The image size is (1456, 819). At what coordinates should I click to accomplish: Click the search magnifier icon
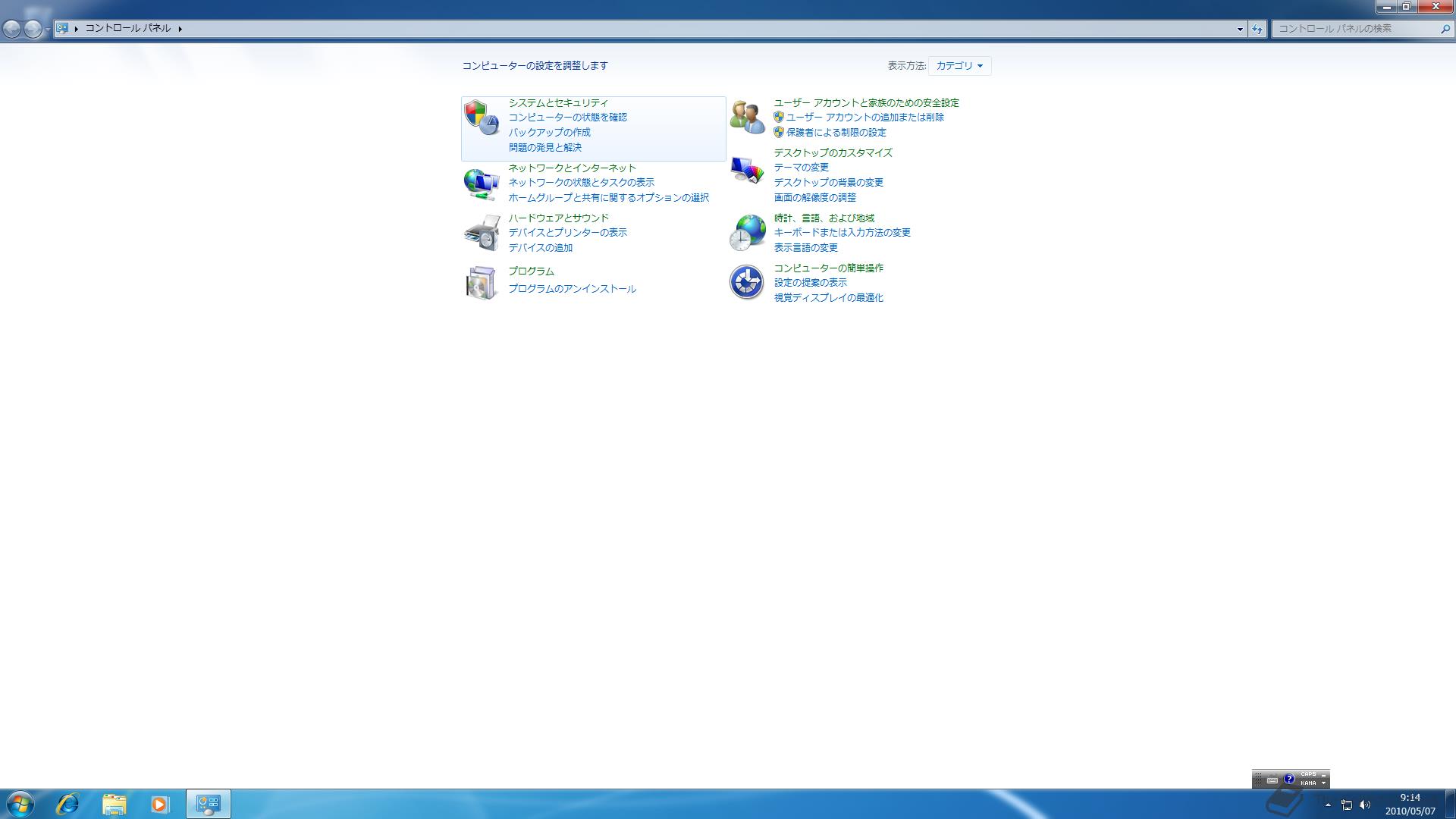[1445, 29]
